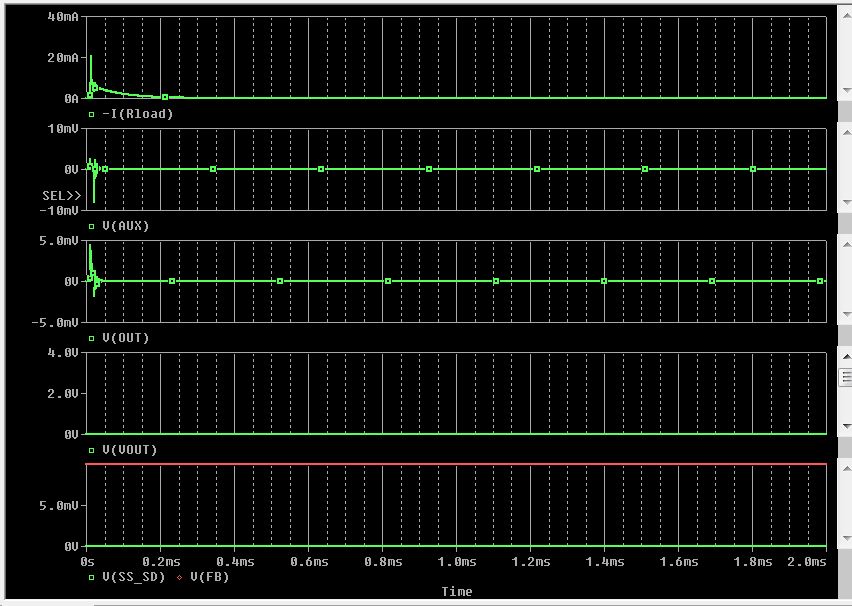
Task: Click the 1.0ms x-axis tick label
Action: click(457, 561)
